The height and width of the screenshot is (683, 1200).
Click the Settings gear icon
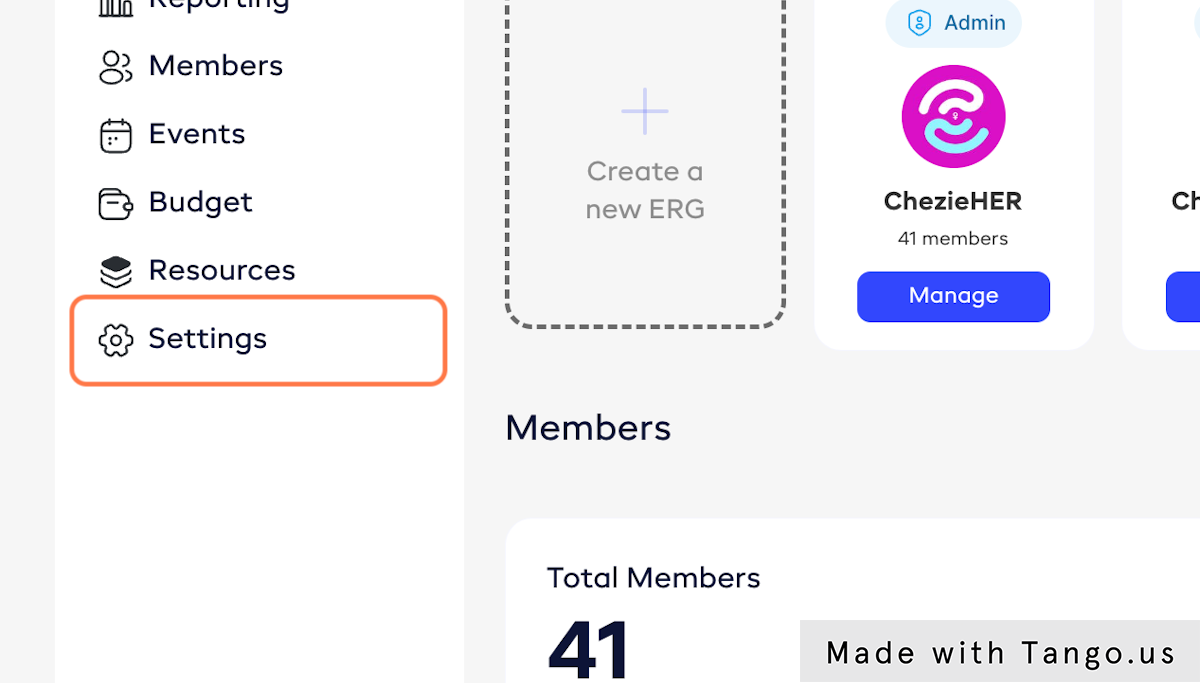pos(116,340)
